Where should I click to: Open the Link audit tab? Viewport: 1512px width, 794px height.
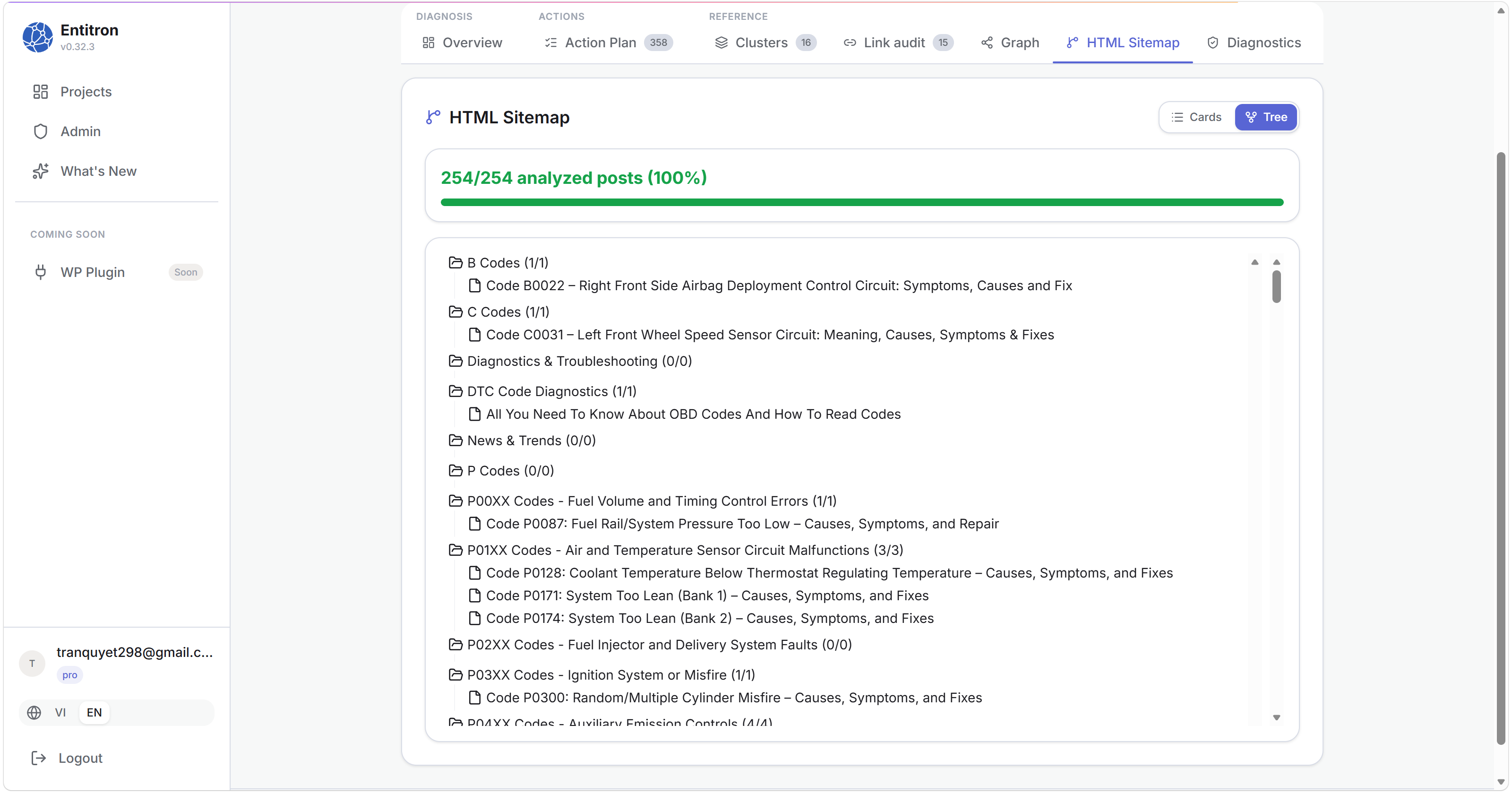898,42
